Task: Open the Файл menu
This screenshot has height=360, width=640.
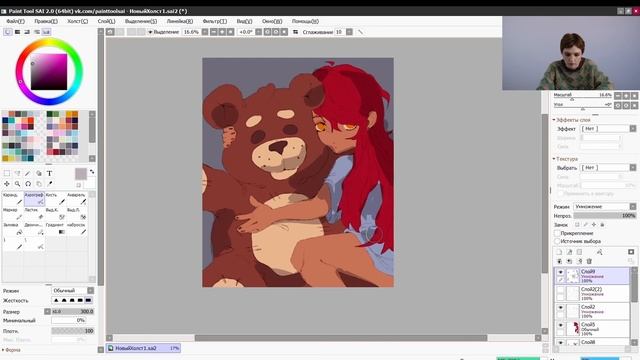Action: tap(15, 21)
